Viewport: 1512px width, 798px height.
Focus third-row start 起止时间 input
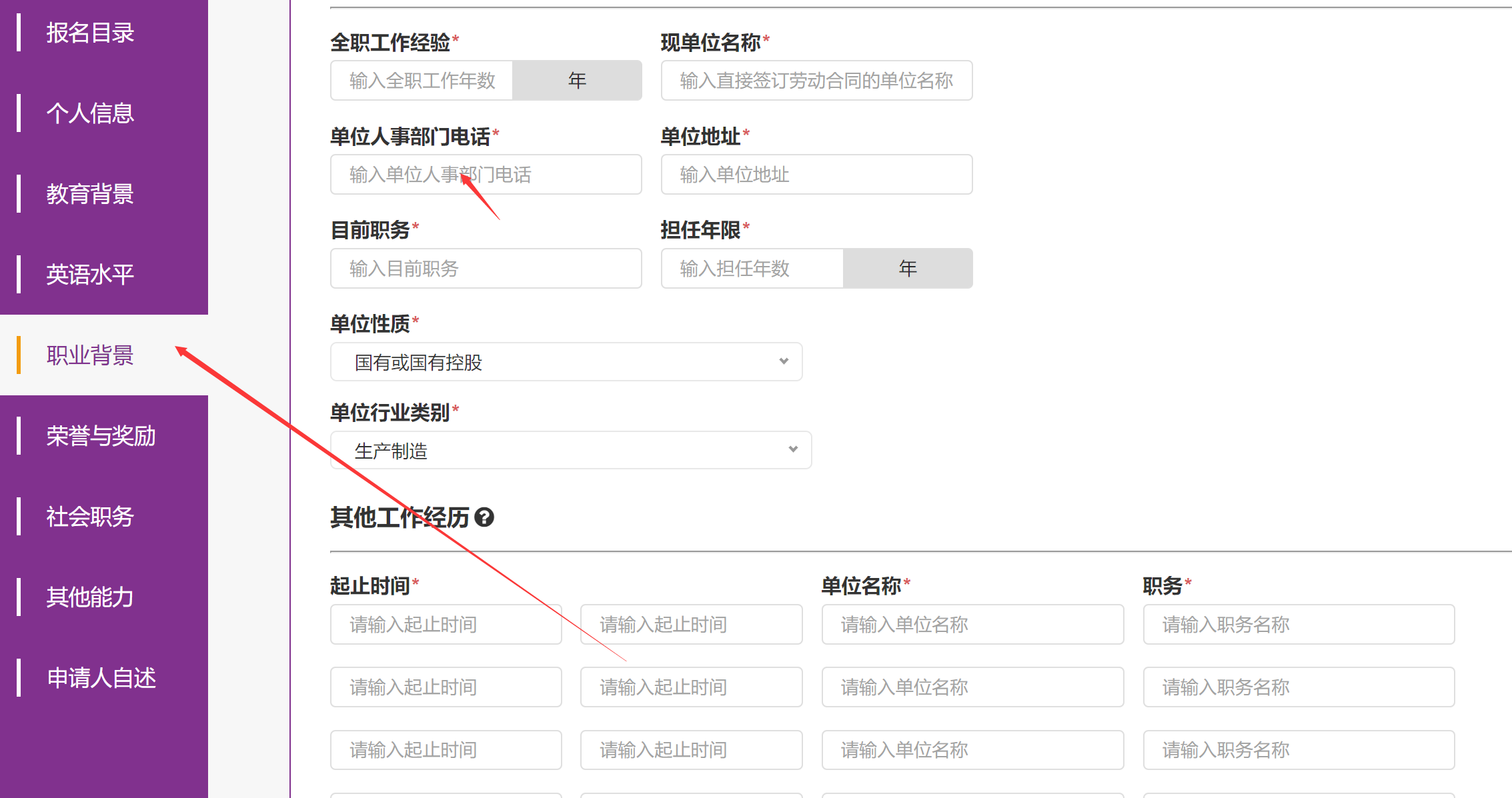[x=446, y=750]
